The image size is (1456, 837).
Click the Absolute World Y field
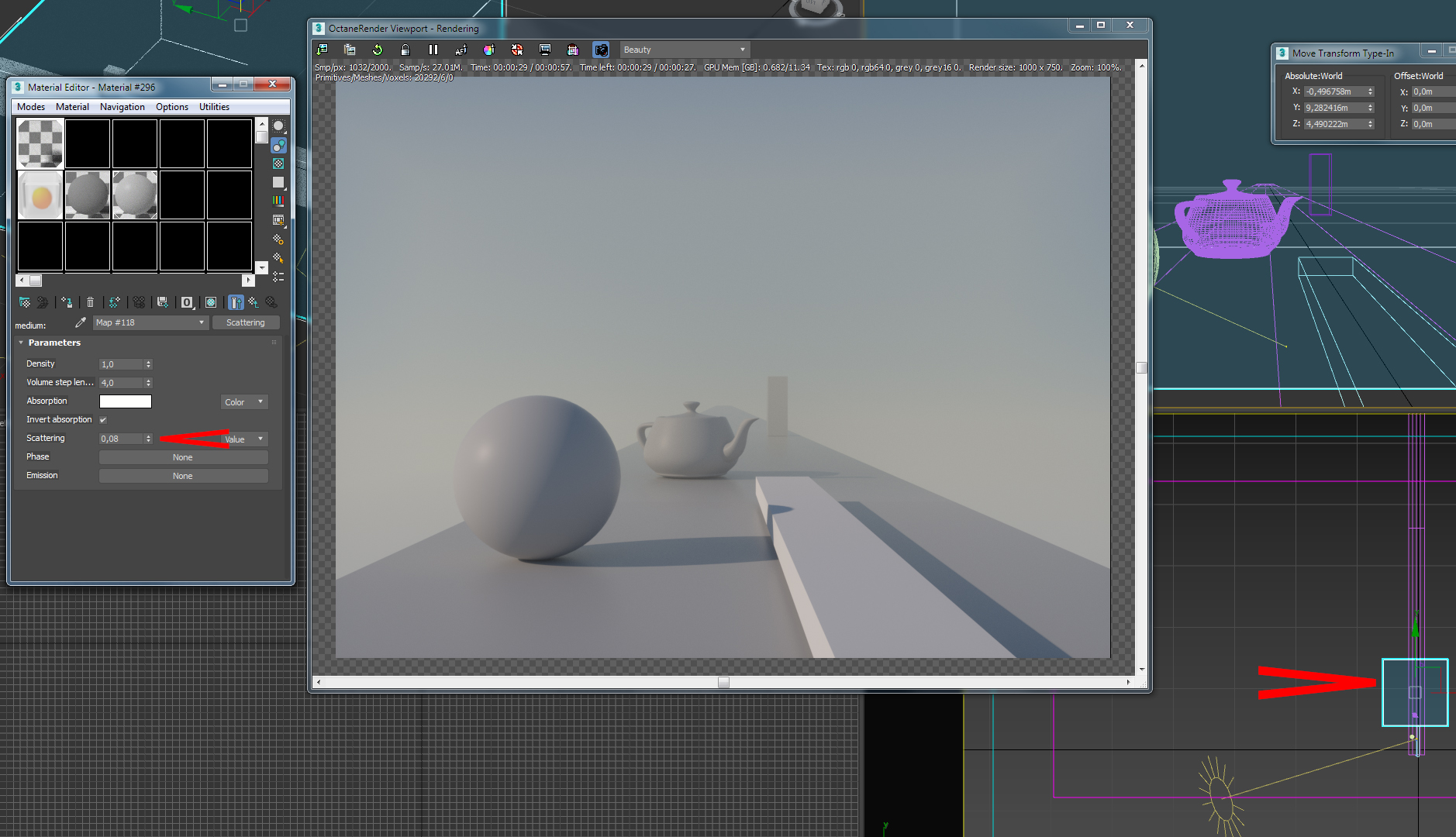(x=1335, y=108)
